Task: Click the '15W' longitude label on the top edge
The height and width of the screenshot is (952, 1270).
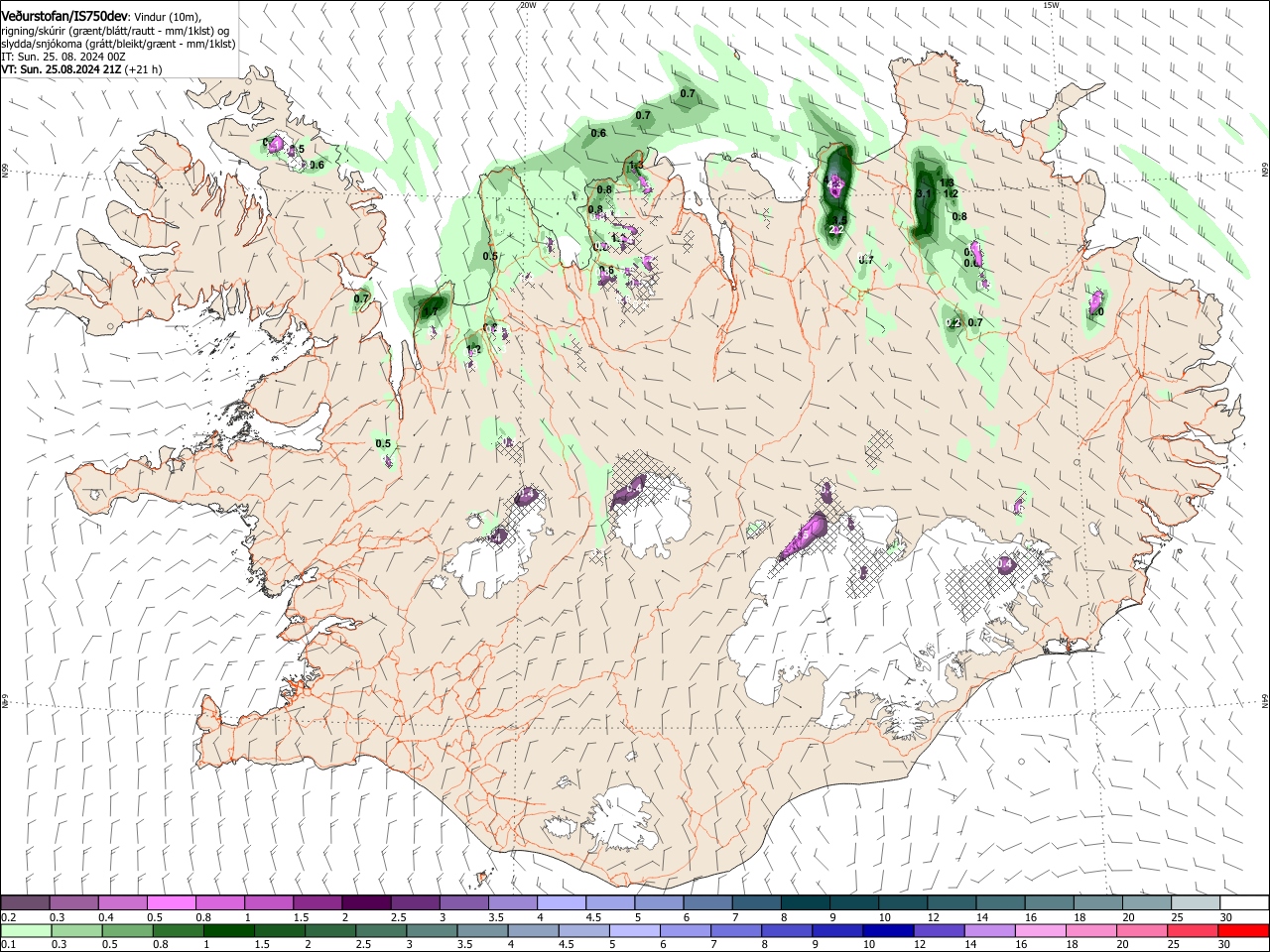Action: (1051, 5)
